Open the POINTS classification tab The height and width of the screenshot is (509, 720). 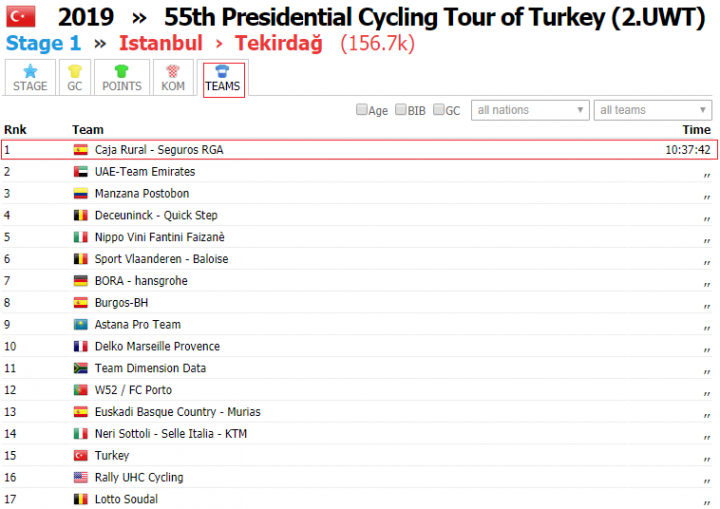coord(122,78)
